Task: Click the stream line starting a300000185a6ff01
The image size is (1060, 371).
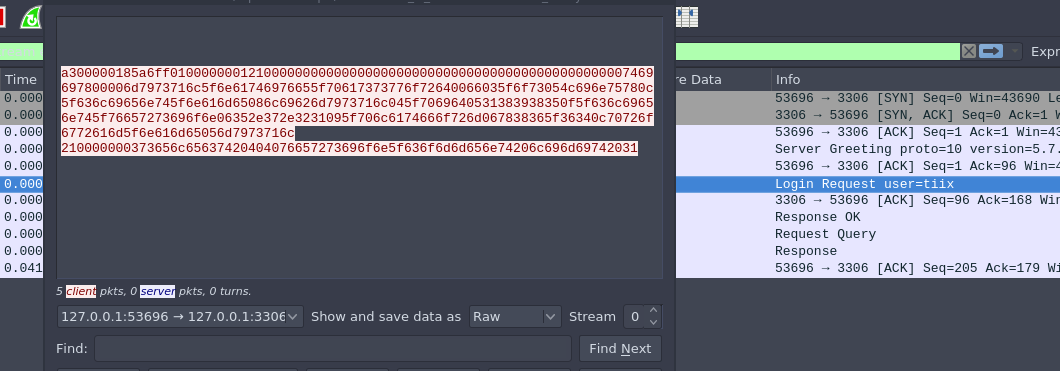Action: pyautogui.click(x=358, y=74)
